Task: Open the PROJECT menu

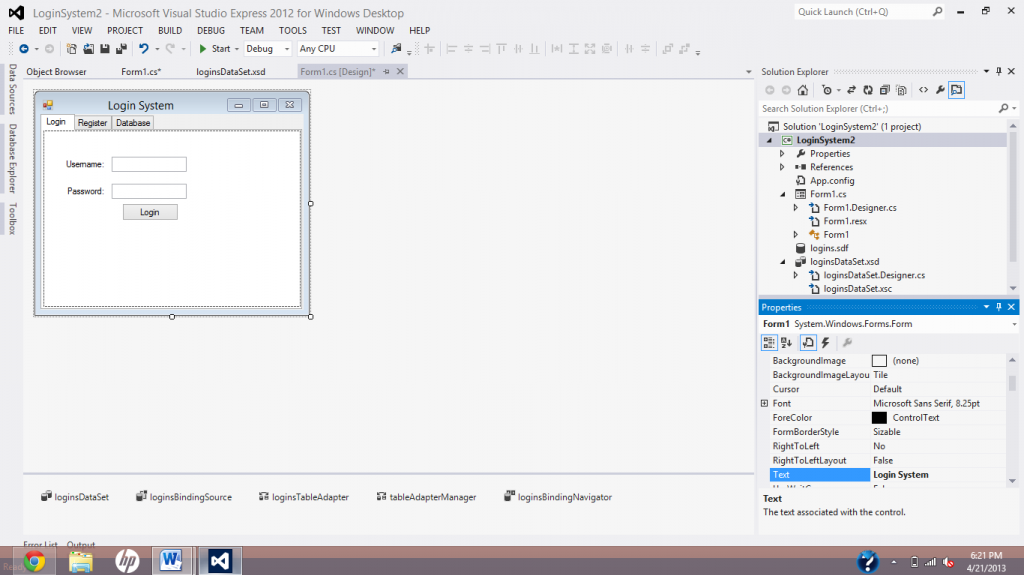Action: click(x=125, y=31)
